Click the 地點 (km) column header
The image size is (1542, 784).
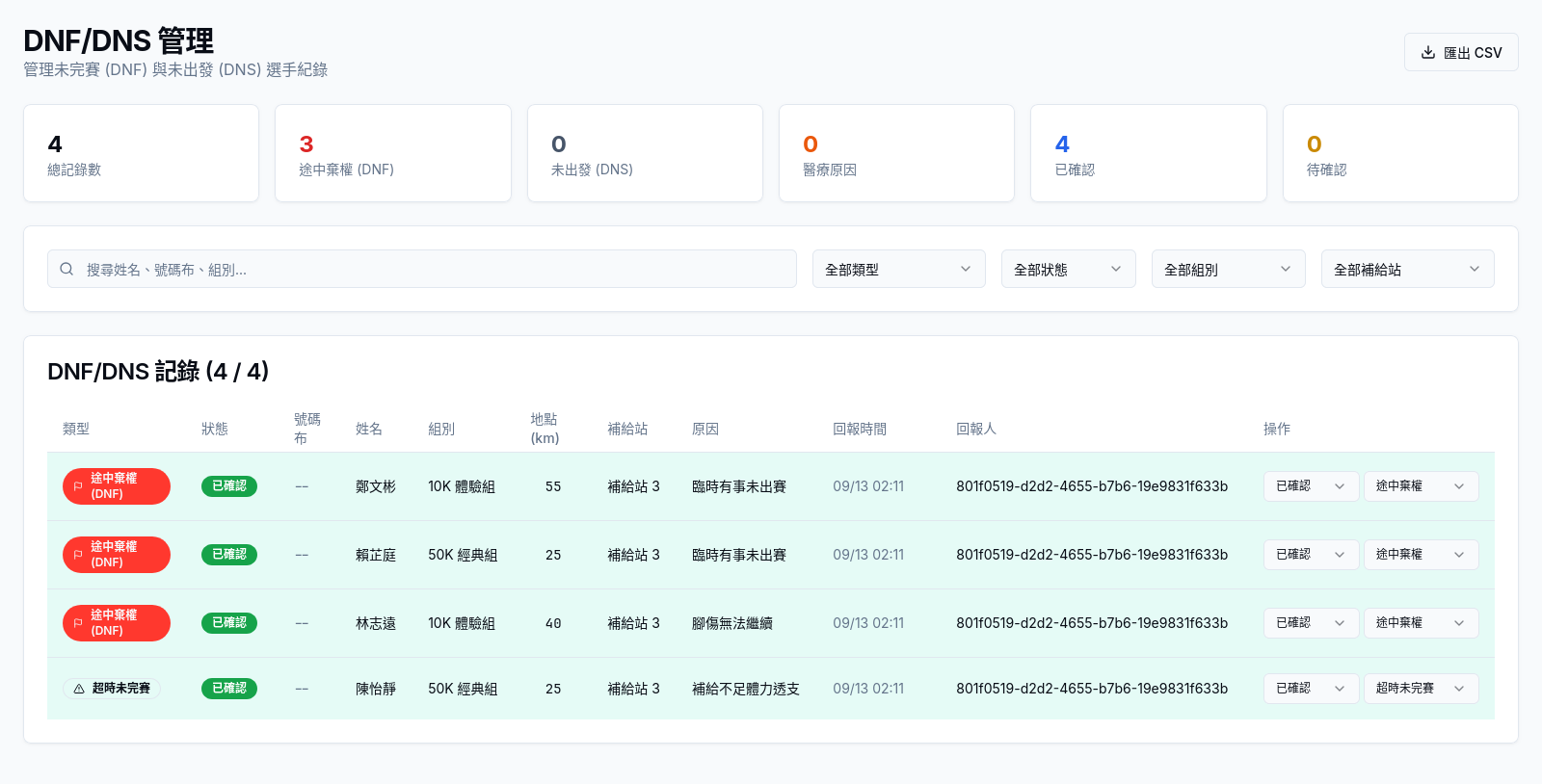click(545, 429)
